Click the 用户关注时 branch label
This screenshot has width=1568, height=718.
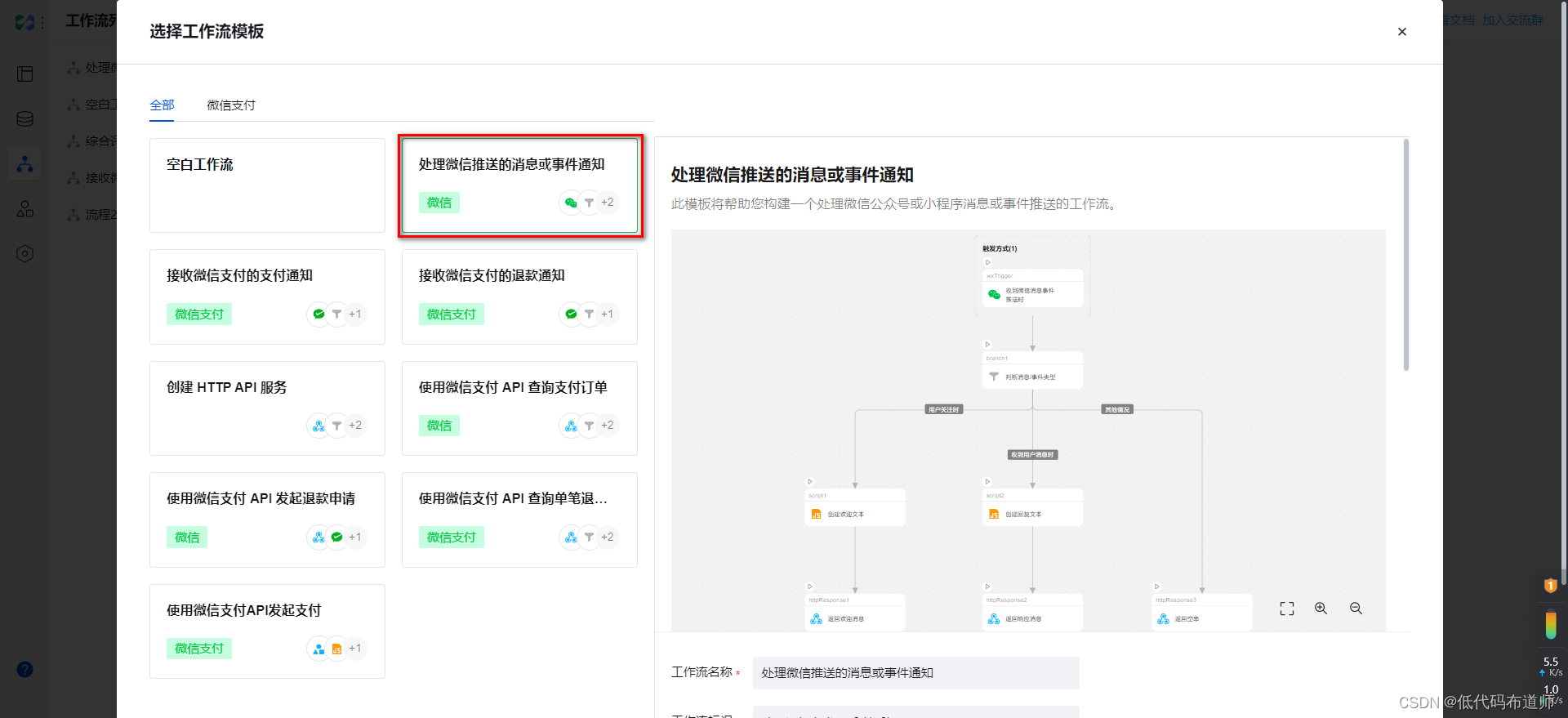pyautogui.click(x=944, y=410)
